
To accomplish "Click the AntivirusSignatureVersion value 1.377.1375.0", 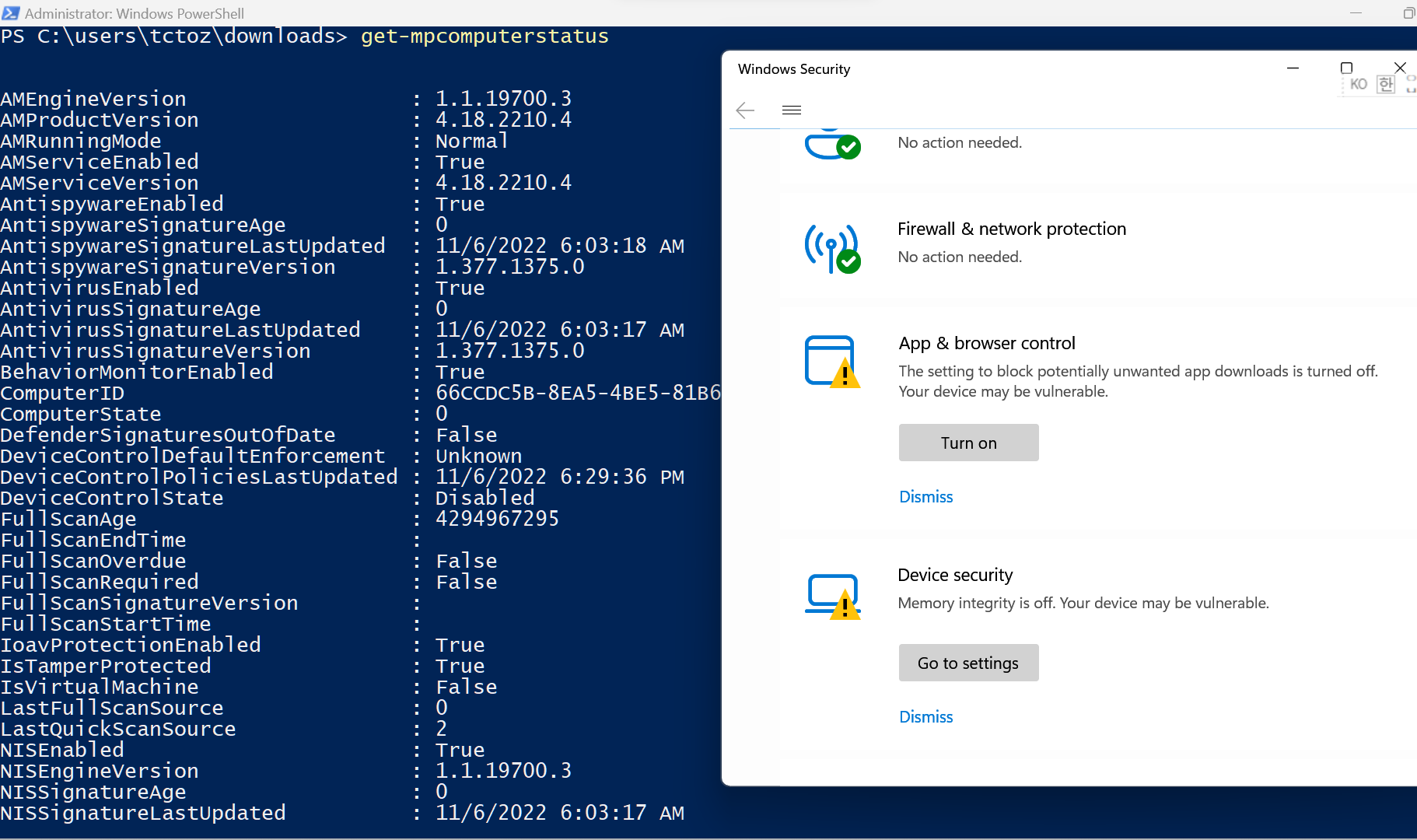I will tap(509, 351).
